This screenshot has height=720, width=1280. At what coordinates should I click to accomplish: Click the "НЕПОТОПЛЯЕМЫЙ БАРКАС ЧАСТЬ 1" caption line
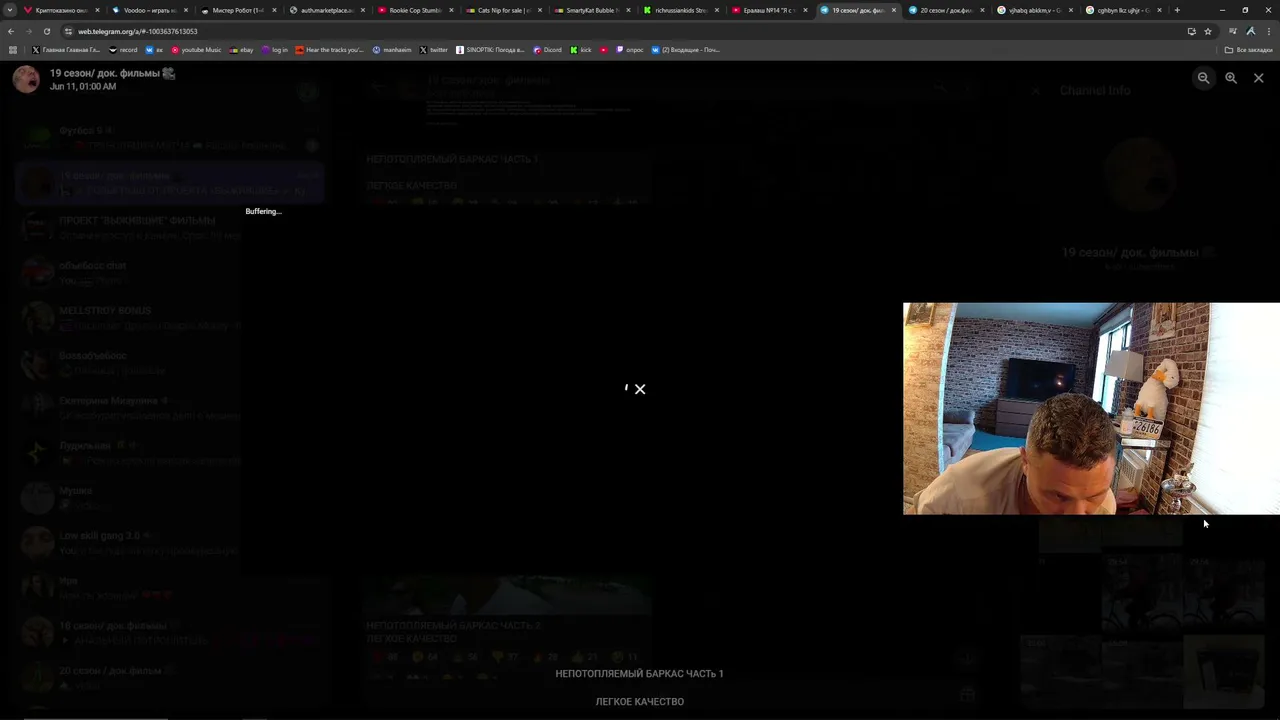640,674
